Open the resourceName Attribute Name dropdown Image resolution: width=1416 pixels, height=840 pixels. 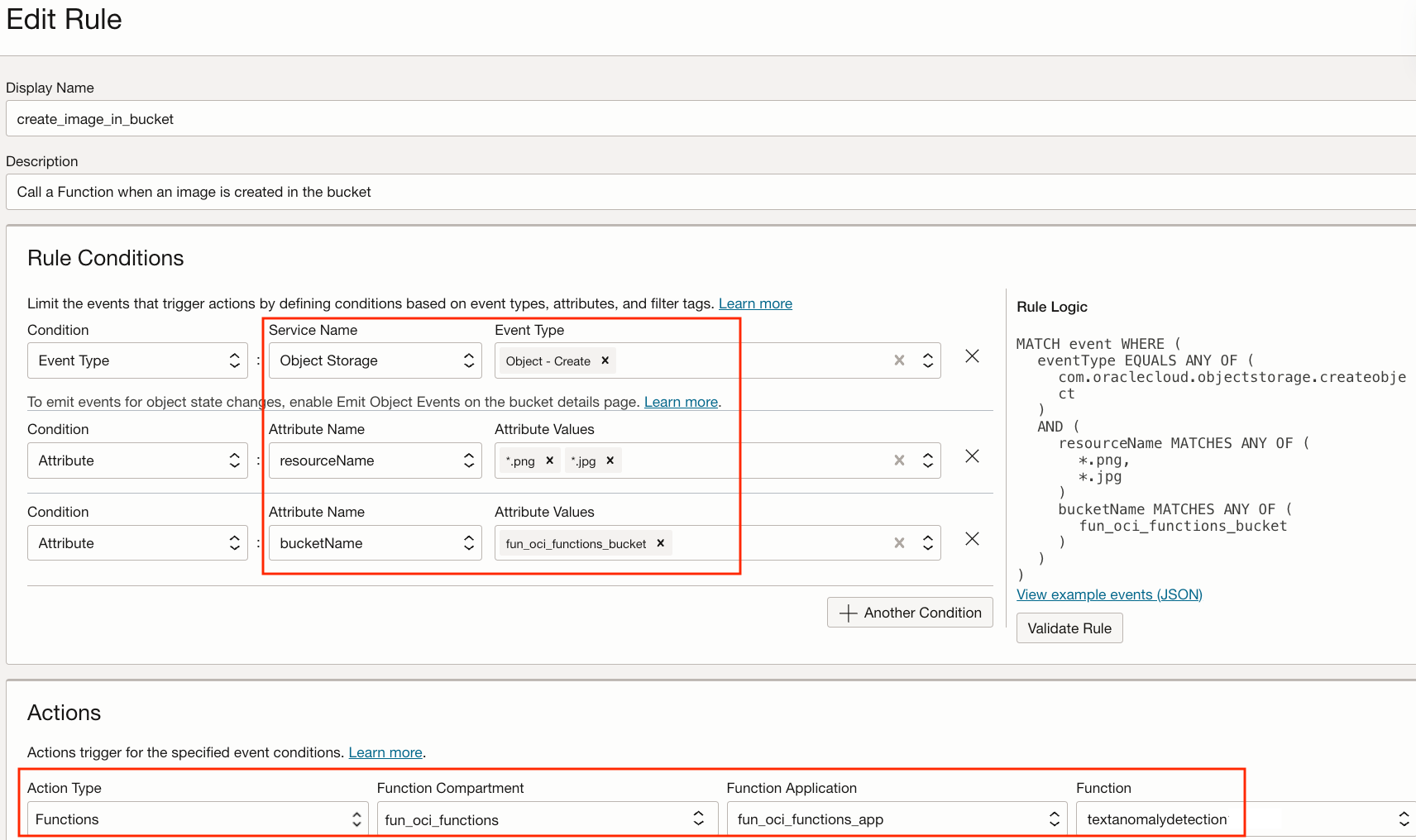tap(375, 461)
